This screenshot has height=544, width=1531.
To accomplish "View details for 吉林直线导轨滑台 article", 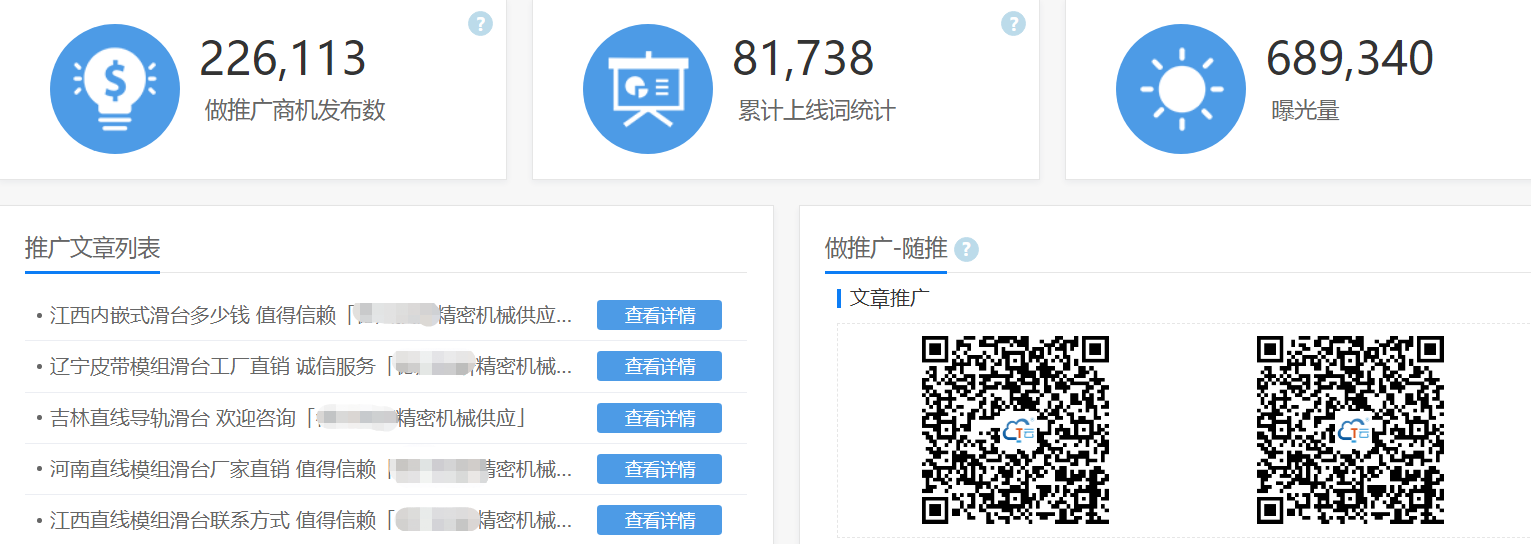I will click(659, 418).
